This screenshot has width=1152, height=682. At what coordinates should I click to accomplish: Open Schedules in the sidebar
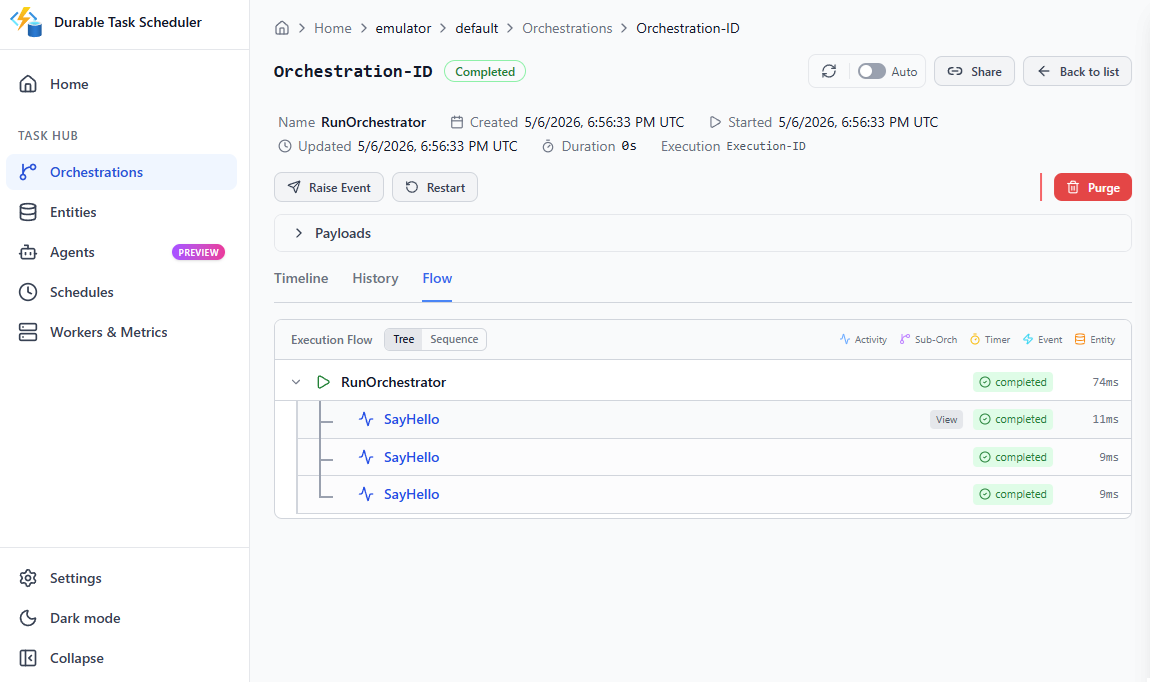pos(121,292)
